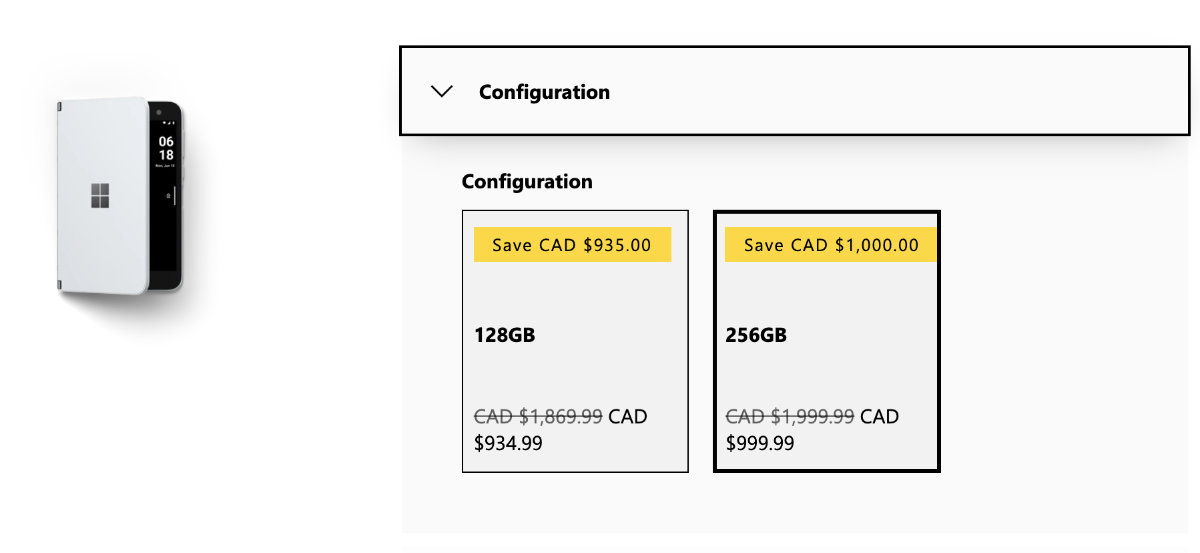The image size is (1200, 553).
Task: Collapse the Configuration section using the chevron
Action: [441, 91]
